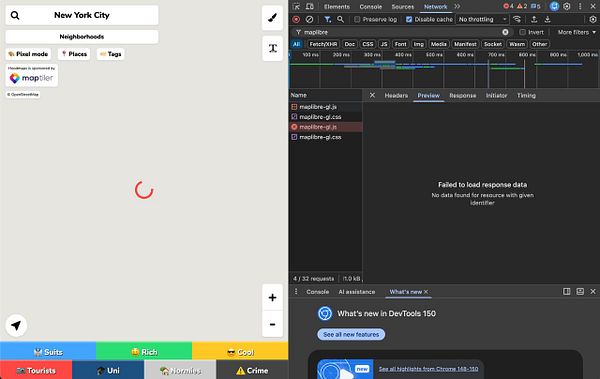Open the Initiator tab of the request

[x=496, y=95]
